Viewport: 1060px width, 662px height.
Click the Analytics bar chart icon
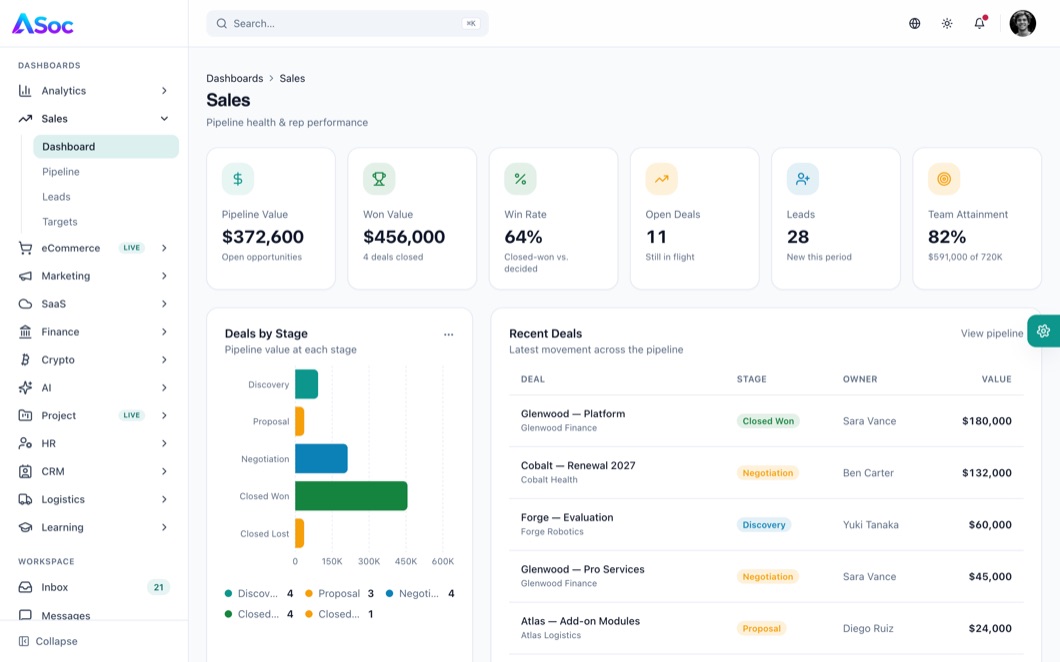25,91
